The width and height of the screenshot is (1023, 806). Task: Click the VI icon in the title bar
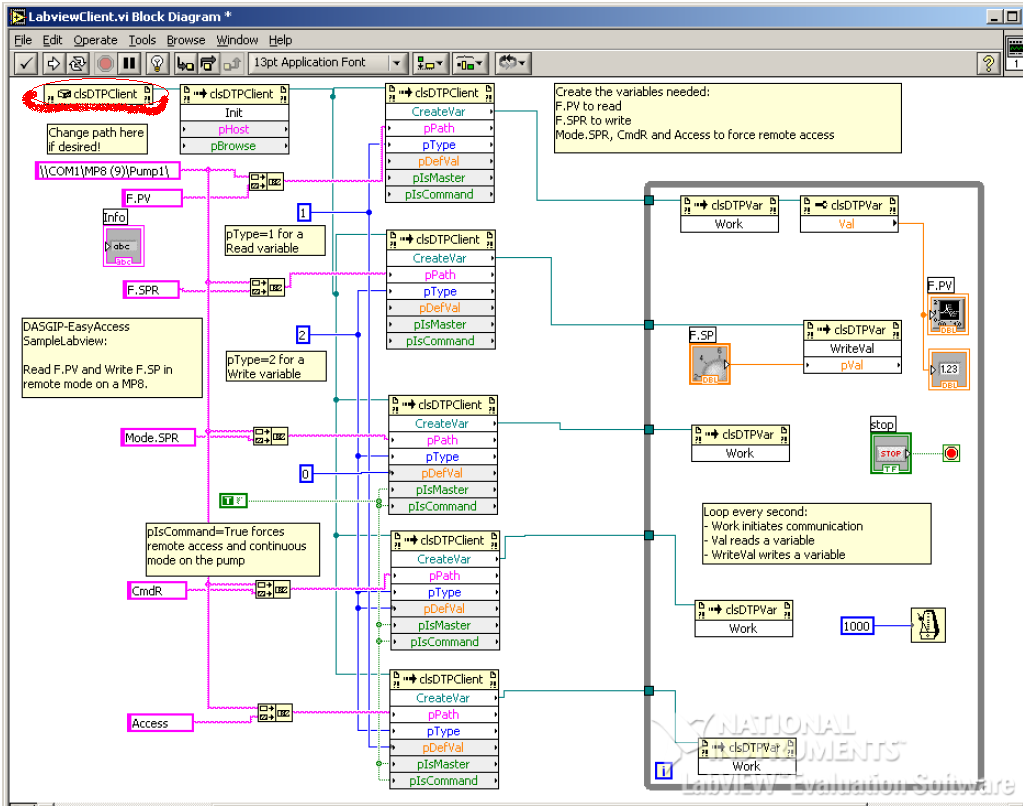(18, 17)
